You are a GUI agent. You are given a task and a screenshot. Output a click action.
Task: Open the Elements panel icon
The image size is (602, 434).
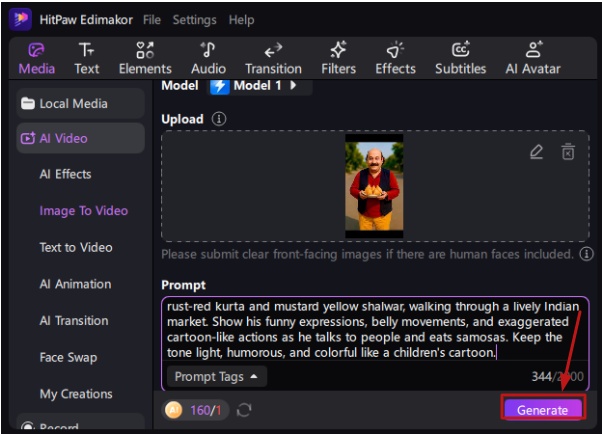coord(145,58)
